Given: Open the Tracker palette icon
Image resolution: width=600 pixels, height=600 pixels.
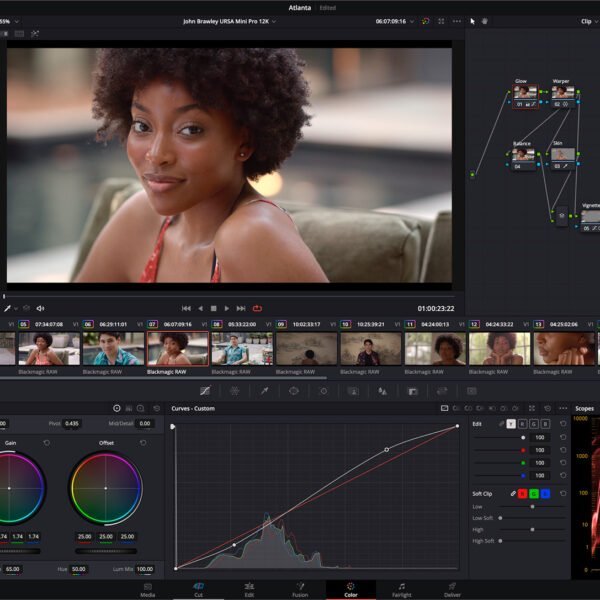Looking at the screenshot, I should click(323, 391).
